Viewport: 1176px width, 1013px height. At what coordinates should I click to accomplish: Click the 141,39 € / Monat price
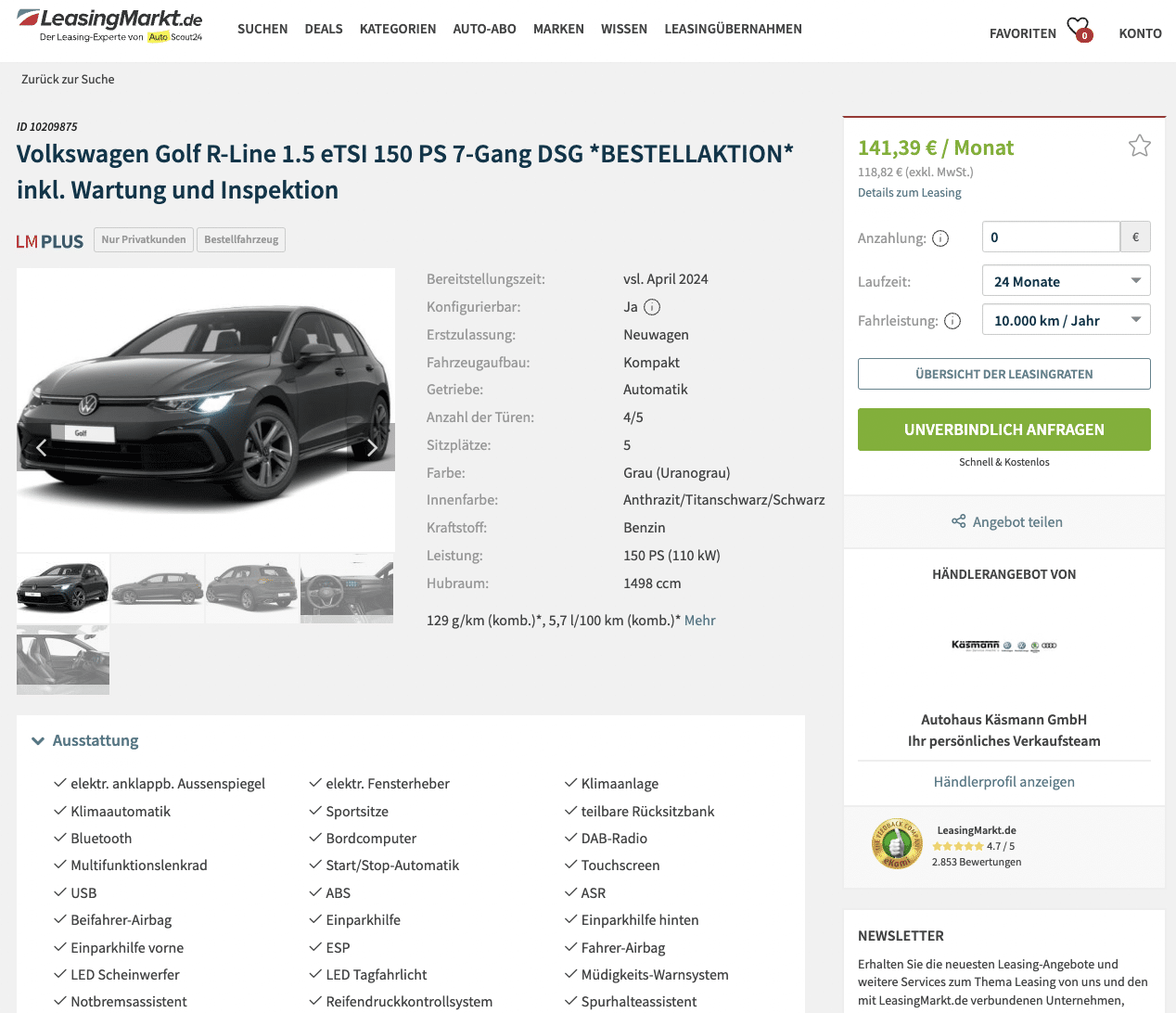[935, 148]
